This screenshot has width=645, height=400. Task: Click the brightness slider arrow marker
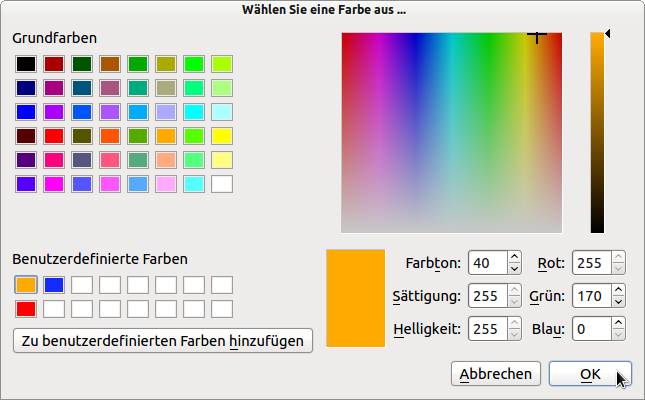tap(609, 35)
